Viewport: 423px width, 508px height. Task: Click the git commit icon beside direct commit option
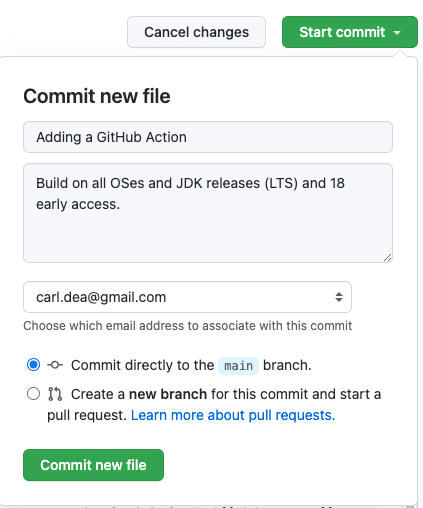pyautogui.click(x=55, y=365)
